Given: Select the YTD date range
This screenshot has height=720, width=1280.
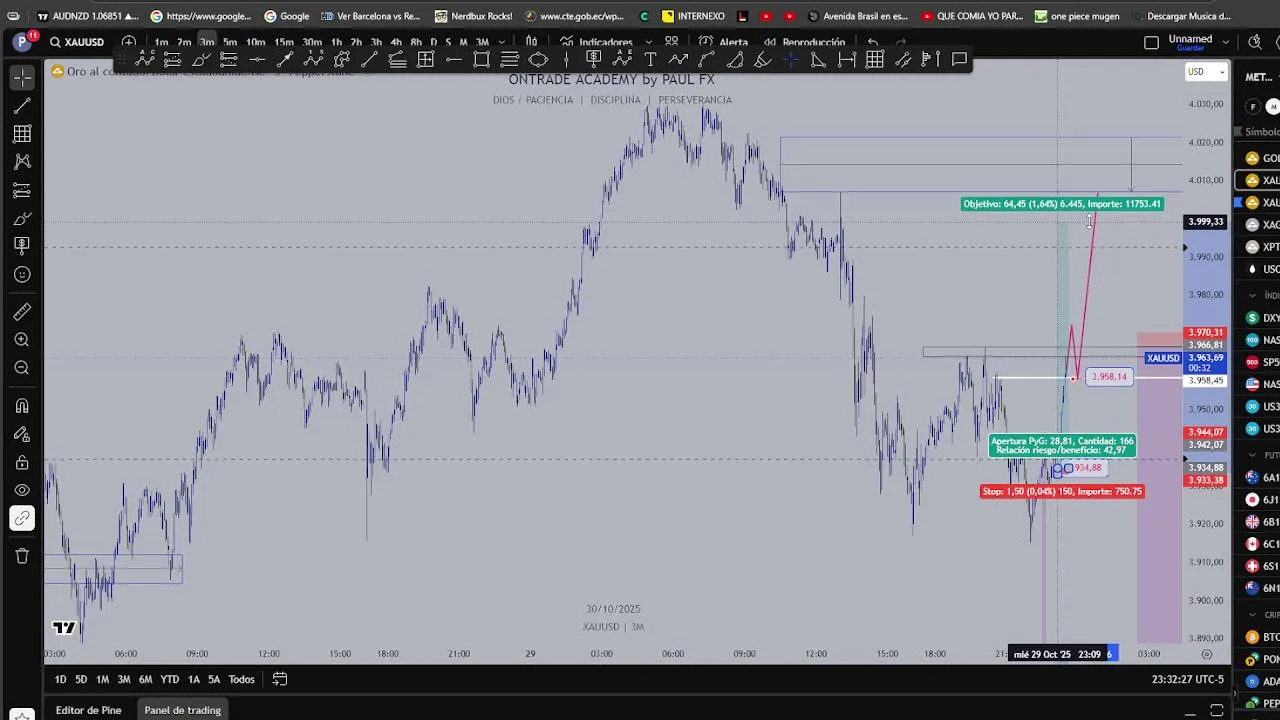Looking at the screenshot, I should 170,680.
